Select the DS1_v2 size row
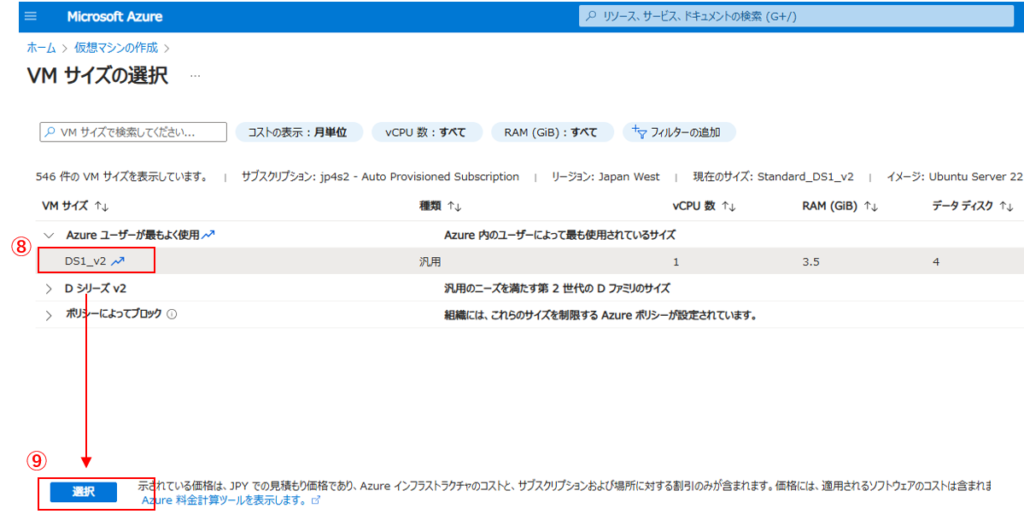Viewport: 1024px width, 520px height. (529, 261)
